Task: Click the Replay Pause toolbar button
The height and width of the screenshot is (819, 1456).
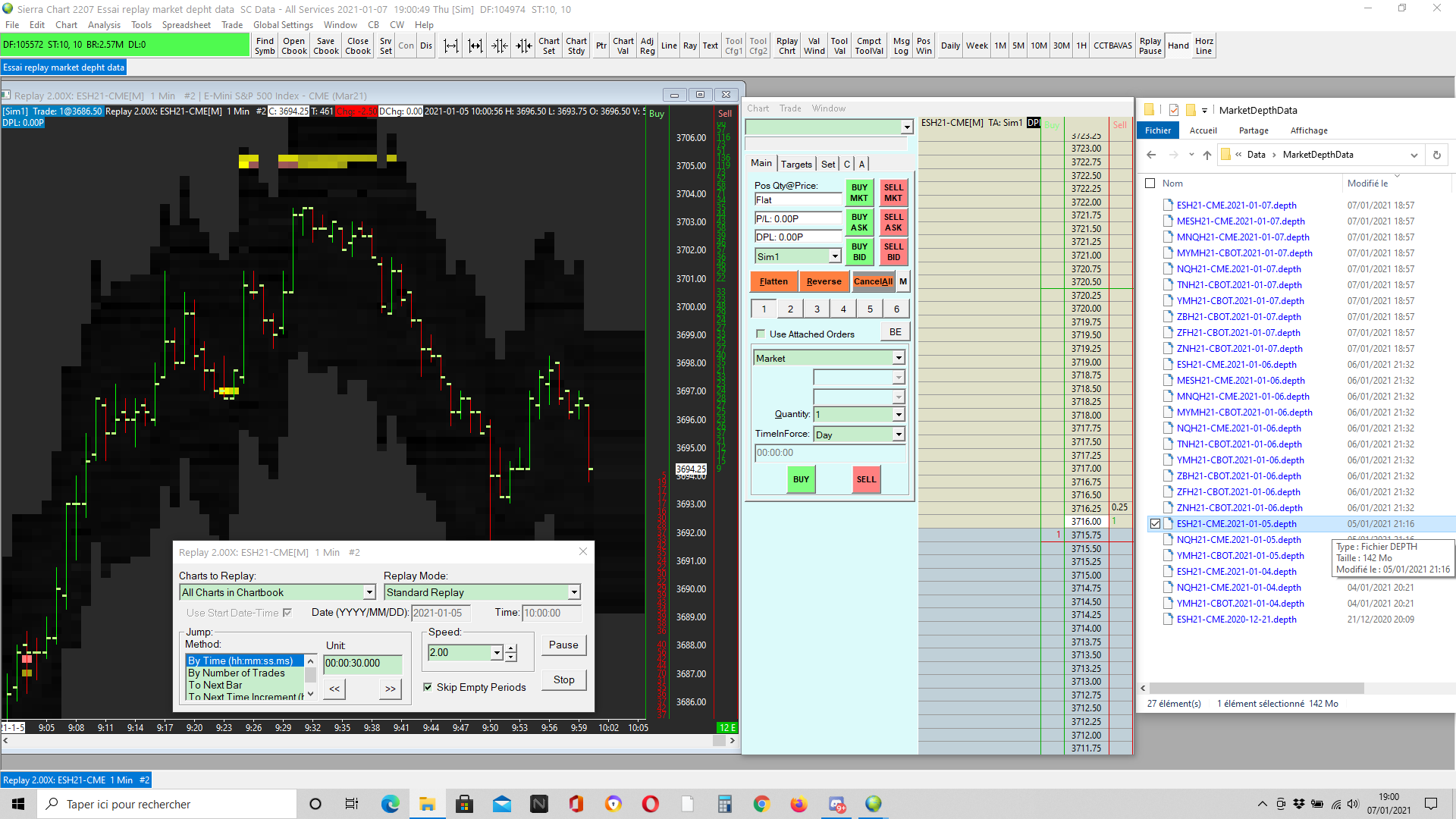Action: click(x=1150, y=45)
